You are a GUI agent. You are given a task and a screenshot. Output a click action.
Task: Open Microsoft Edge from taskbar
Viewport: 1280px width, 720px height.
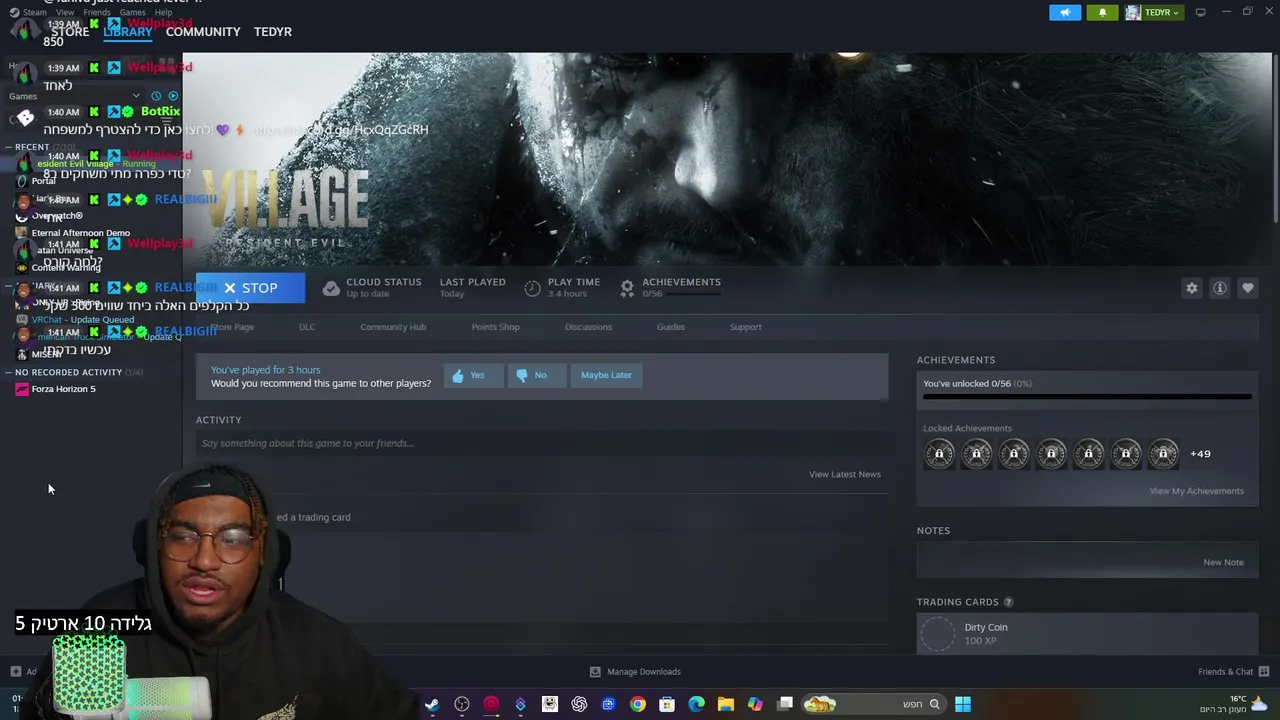[x=696, y=704]
